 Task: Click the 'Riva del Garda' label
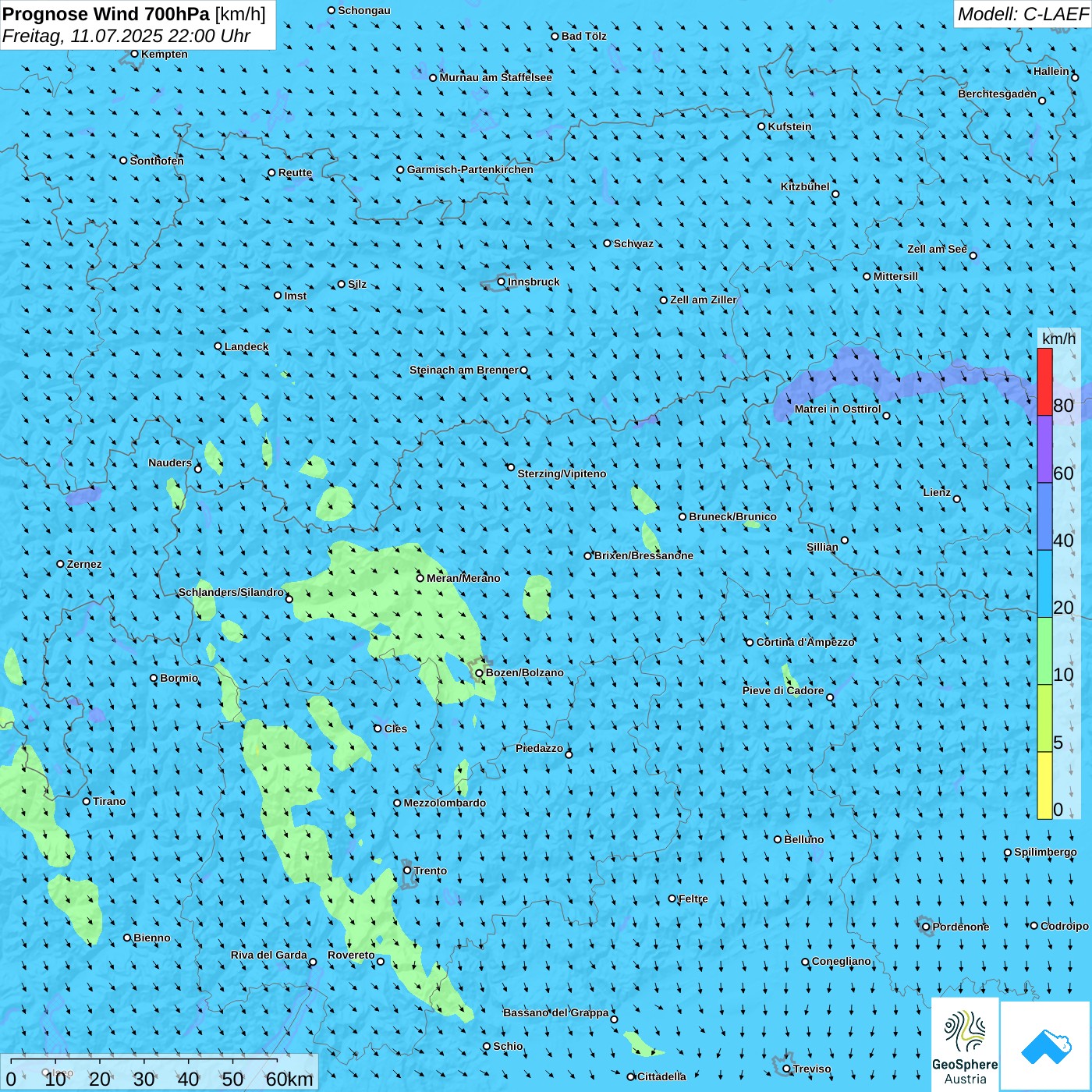tap(269, 955)
